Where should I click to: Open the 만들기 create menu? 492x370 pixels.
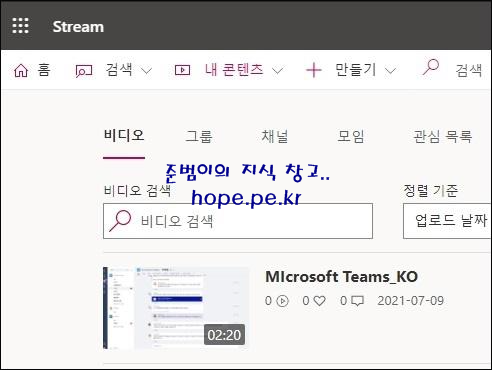[x=355, y=70]
